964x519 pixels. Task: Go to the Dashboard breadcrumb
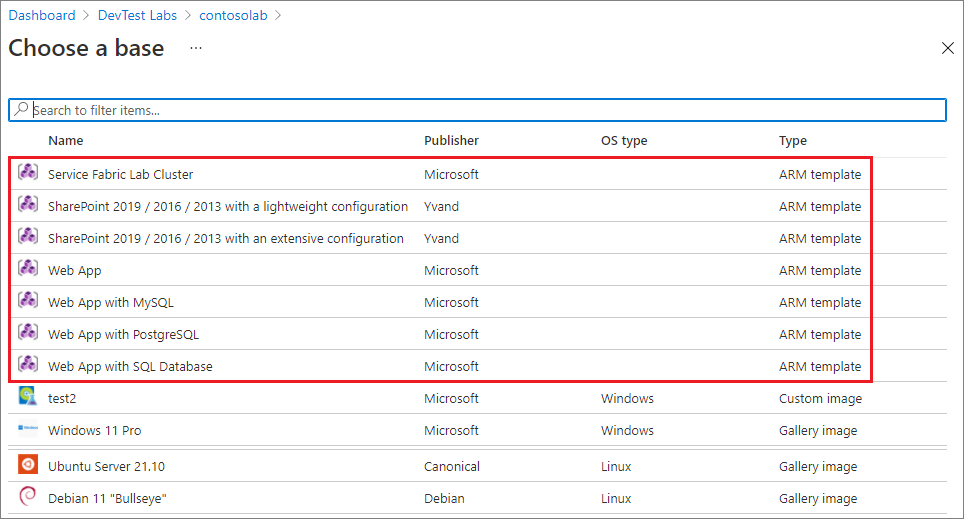click(x=42, y=15)
